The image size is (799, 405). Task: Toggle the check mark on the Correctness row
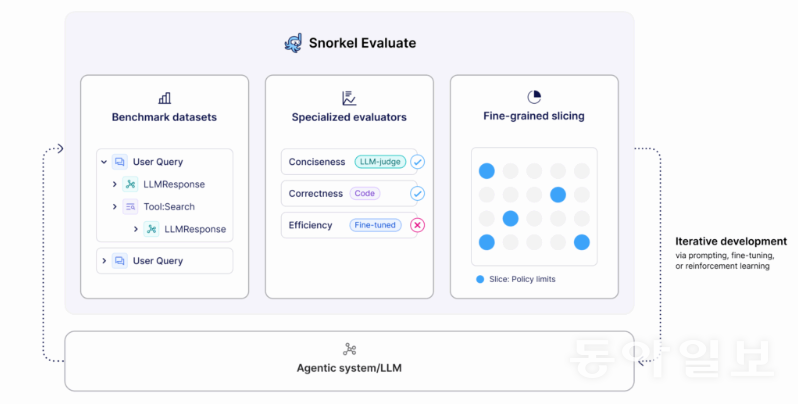417,194
